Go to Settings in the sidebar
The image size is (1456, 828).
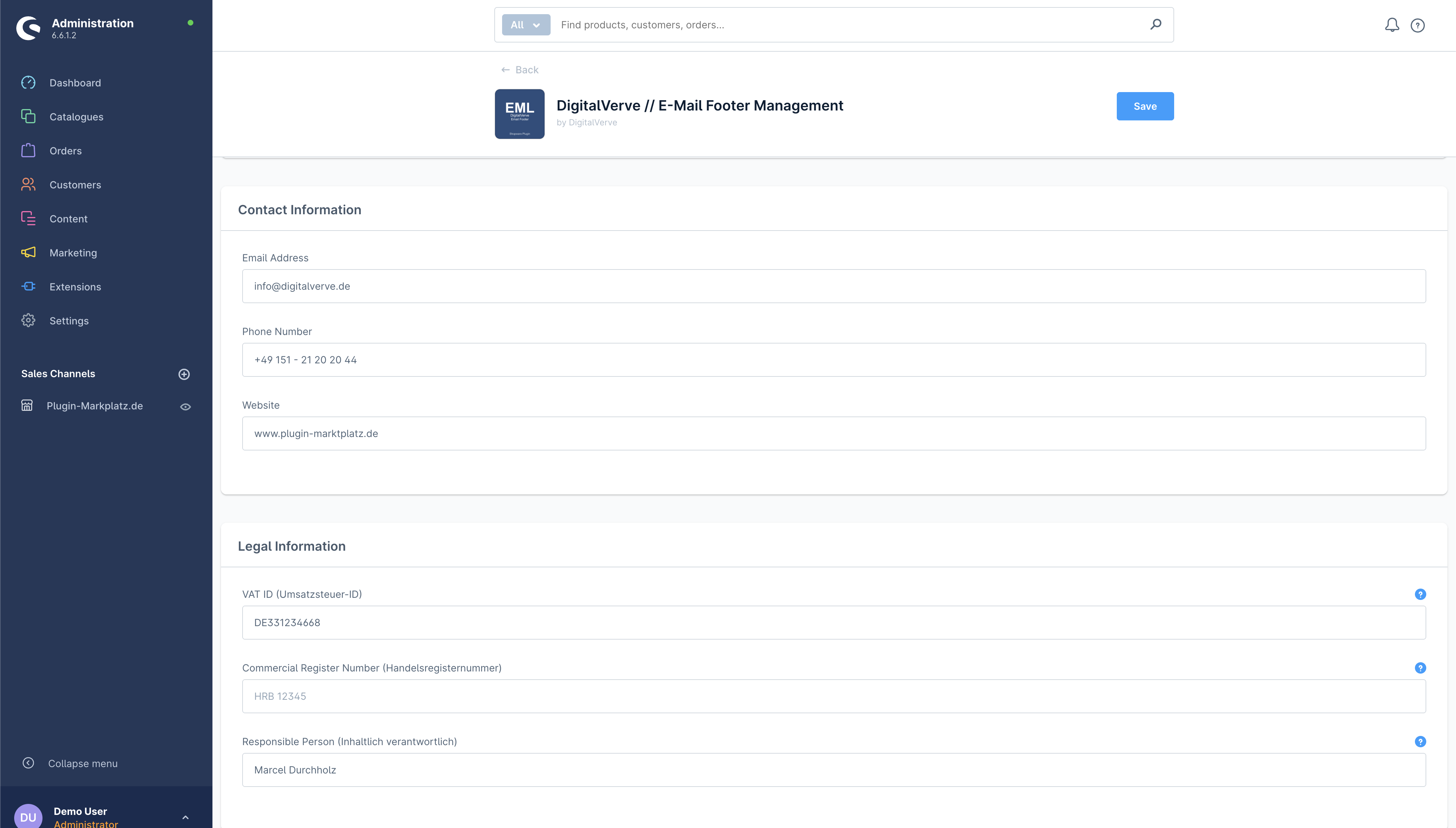click(69, 321)
